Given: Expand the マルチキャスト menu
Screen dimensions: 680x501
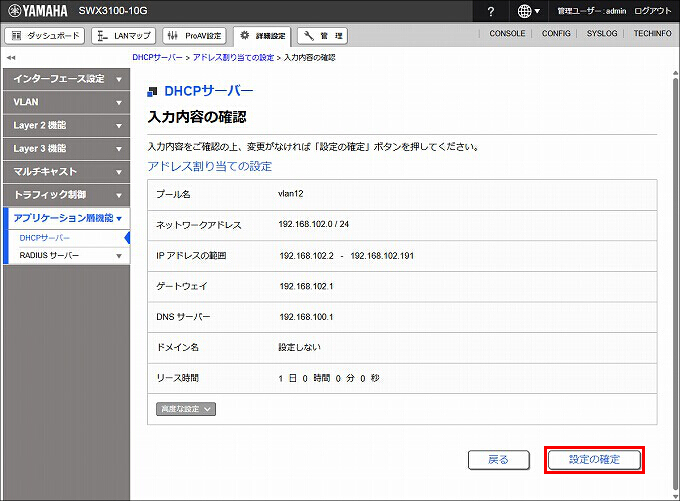Looking at the screenshot, I should [66, 172].
